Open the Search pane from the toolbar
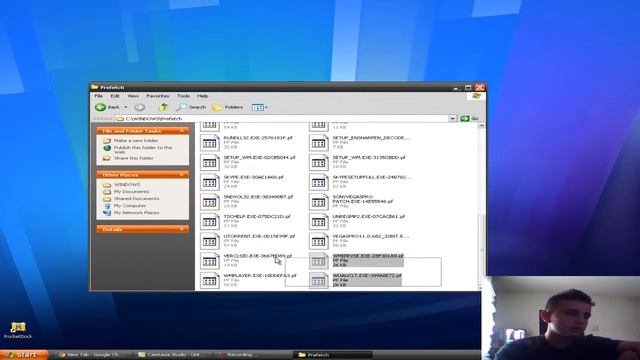 pos(191,107)
